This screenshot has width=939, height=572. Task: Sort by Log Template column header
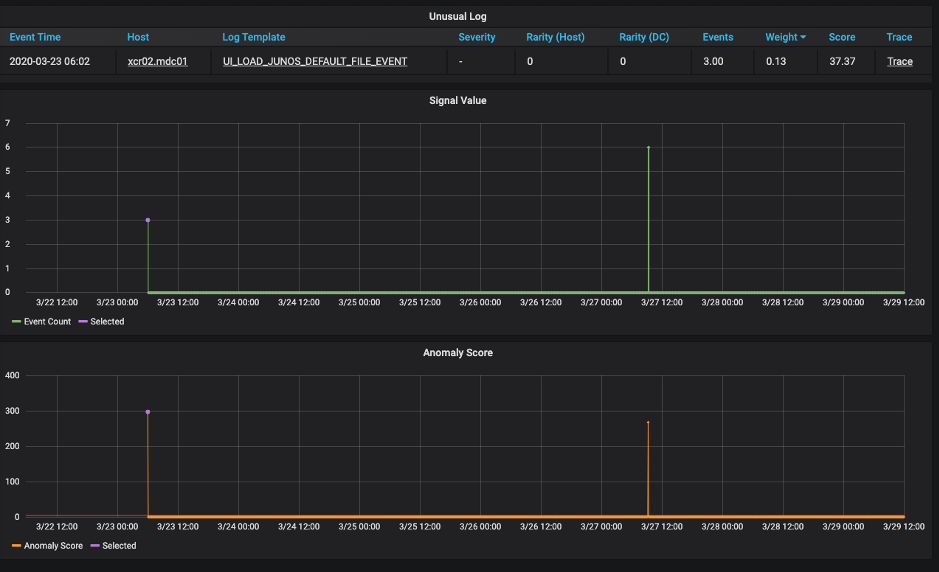point(253,37)
